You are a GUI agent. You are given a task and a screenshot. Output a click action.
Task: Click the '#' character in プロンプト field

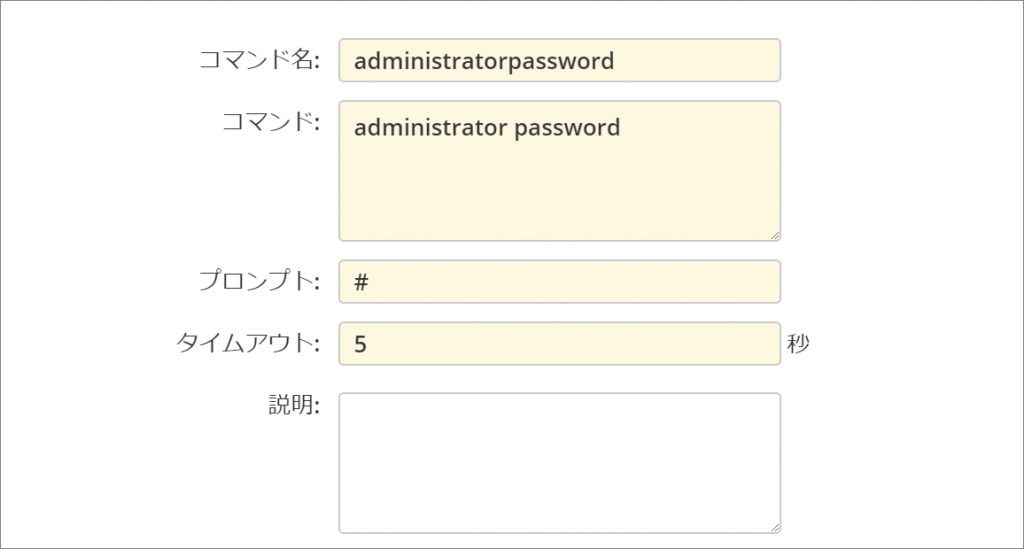coord(362,283)
